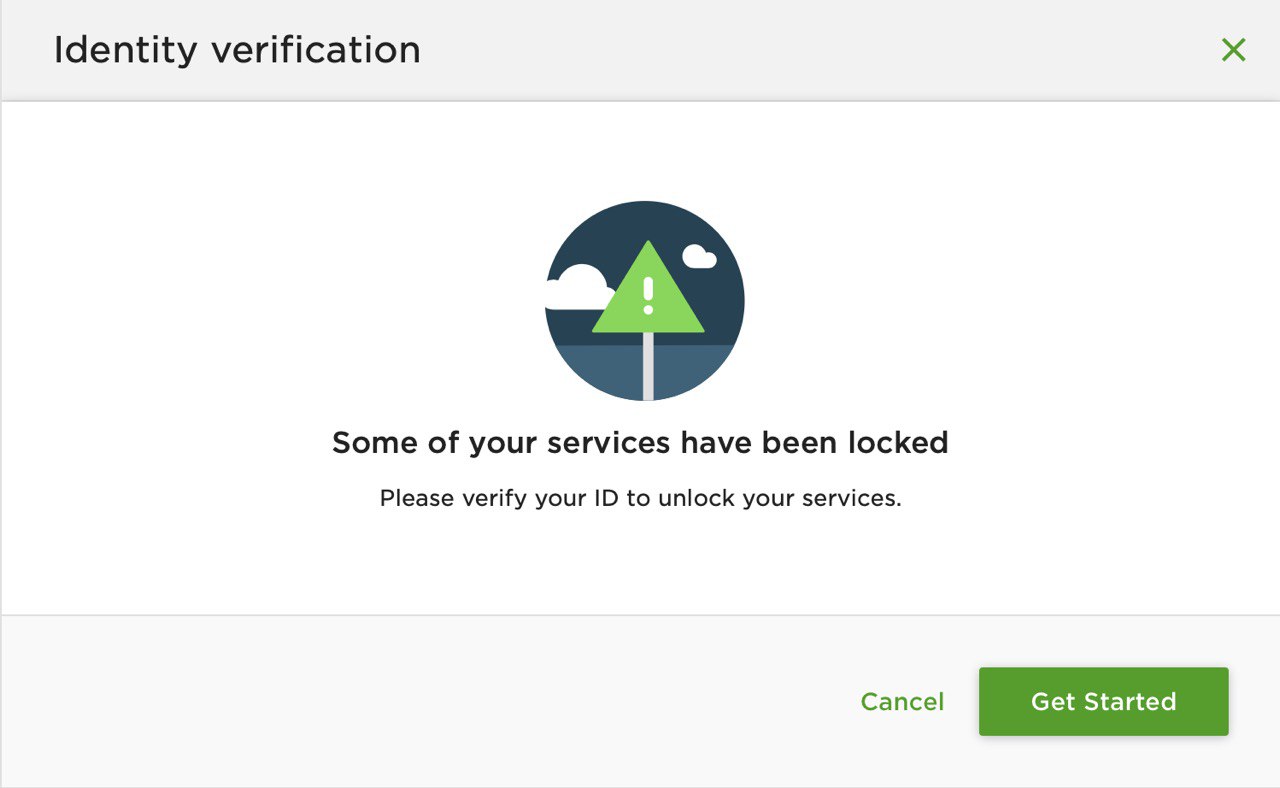Close the Identity verification dialog with the X
The width and height of the screenshot is (1280, 788).
click(x=1233, y=50)
